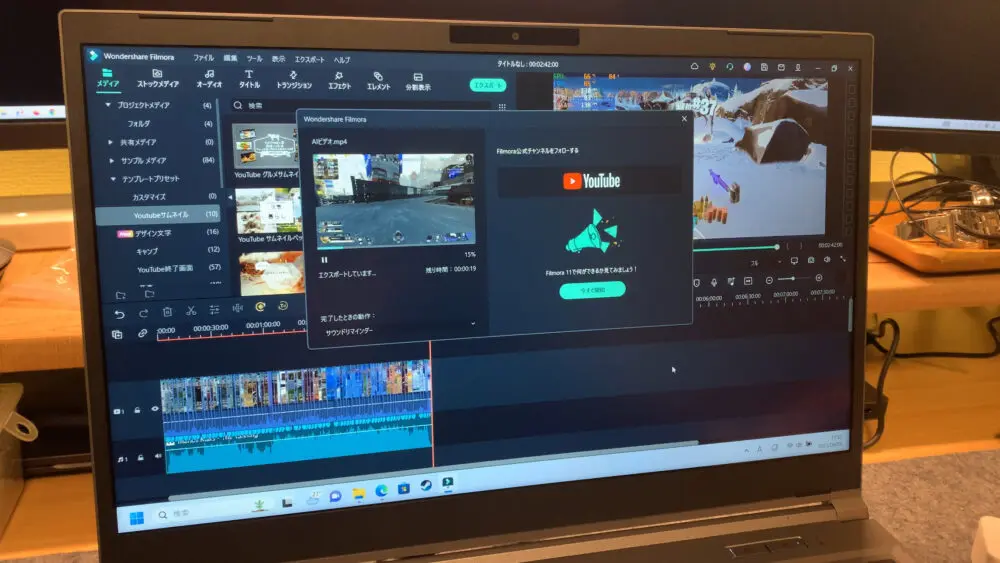Image resolution: width=1000 pixels, height=563 pixels.
Task: Select the デザイン文字 preset item
Action: click(153, 233)
